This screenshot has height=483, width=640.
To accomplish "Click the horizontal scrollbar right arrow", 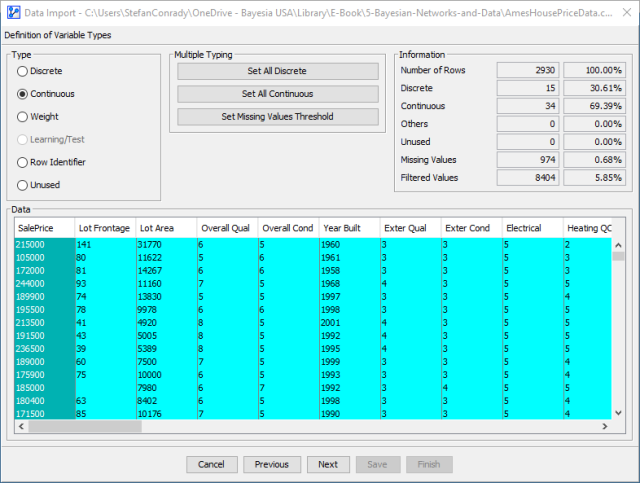I will coord(605,426).
